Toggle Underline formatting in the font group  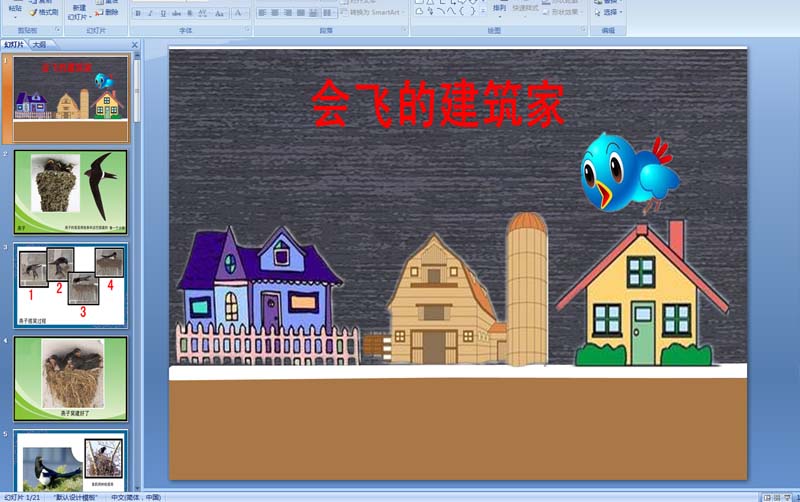pos(163,13)
